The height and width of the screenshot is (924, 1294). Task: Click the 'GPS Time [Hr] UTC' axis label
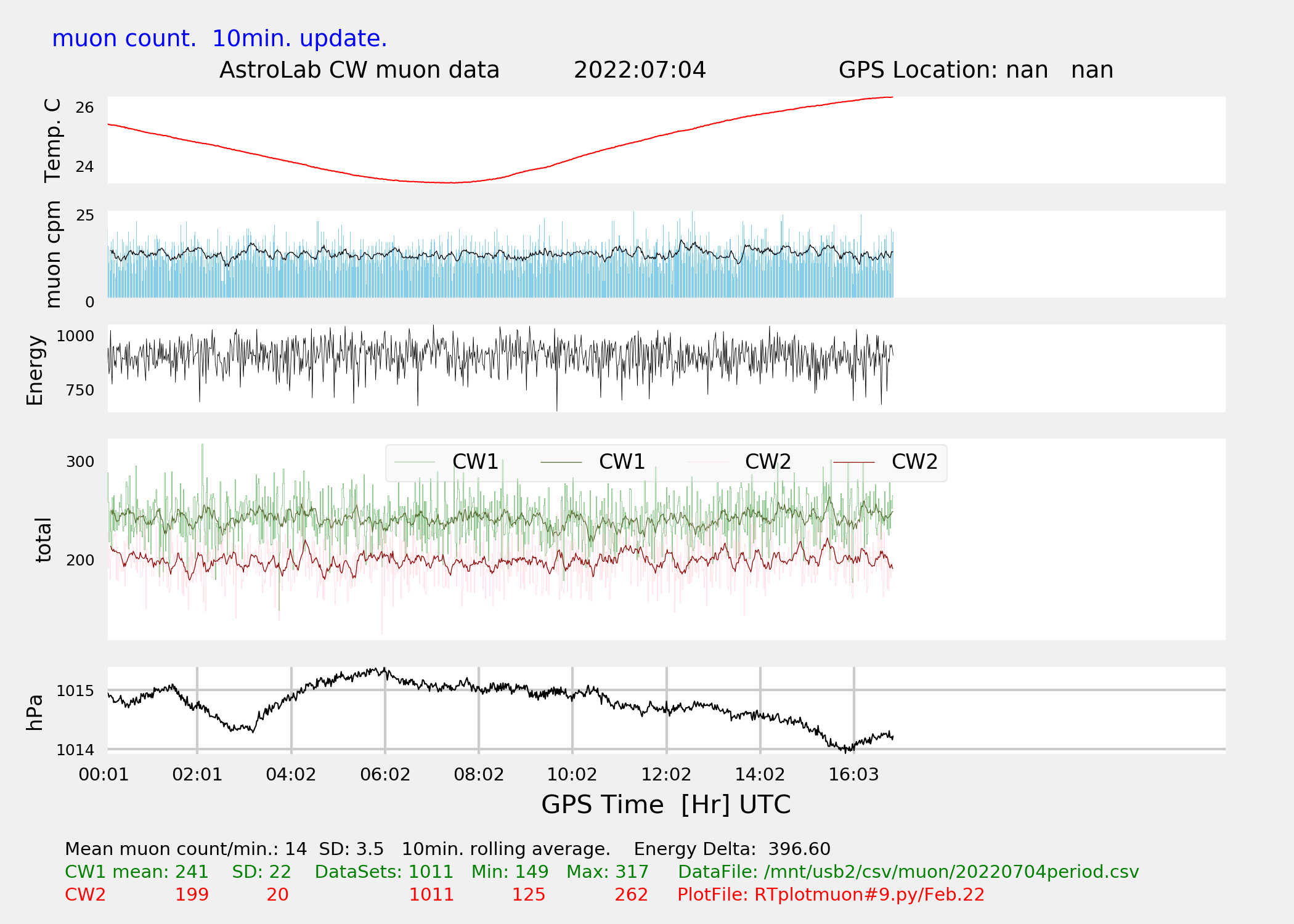point(665,804)
